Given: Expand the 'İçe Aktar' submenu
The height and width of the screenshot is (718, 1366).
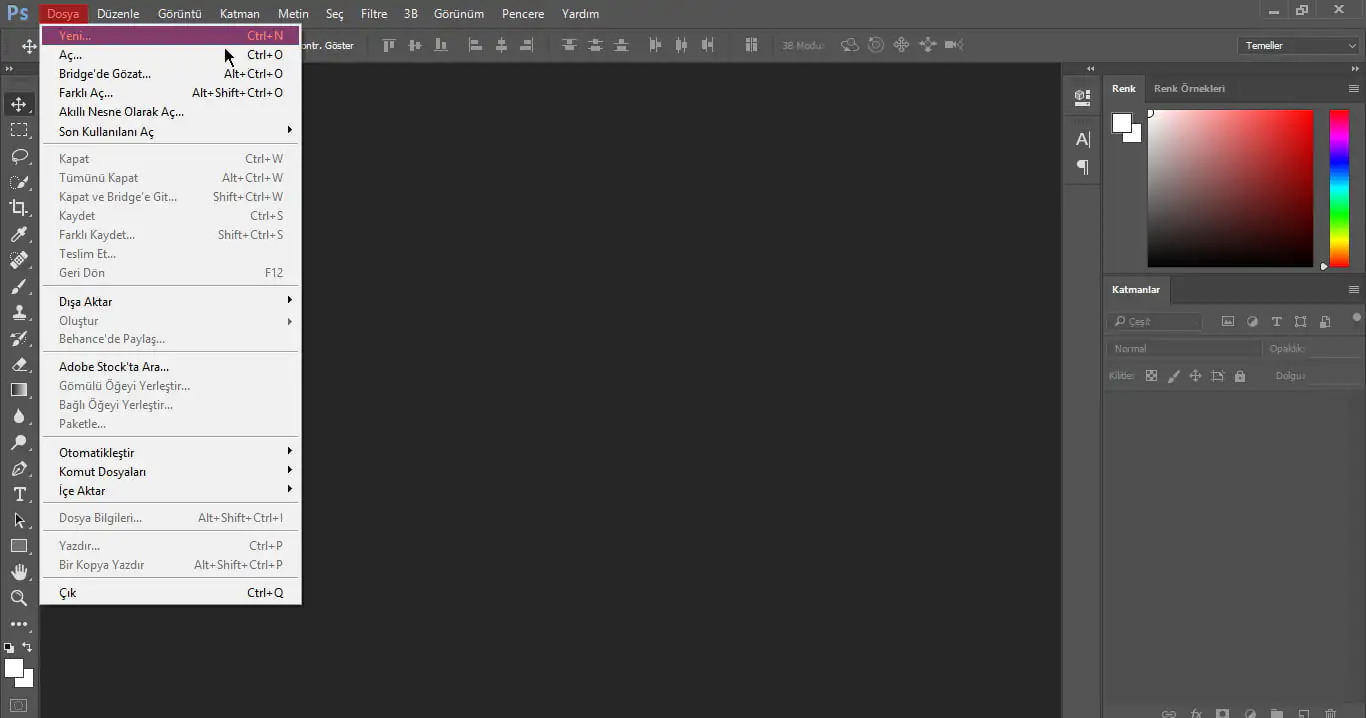Looking at the screenshot, I should pyautogui.click(x=170, y=490).
